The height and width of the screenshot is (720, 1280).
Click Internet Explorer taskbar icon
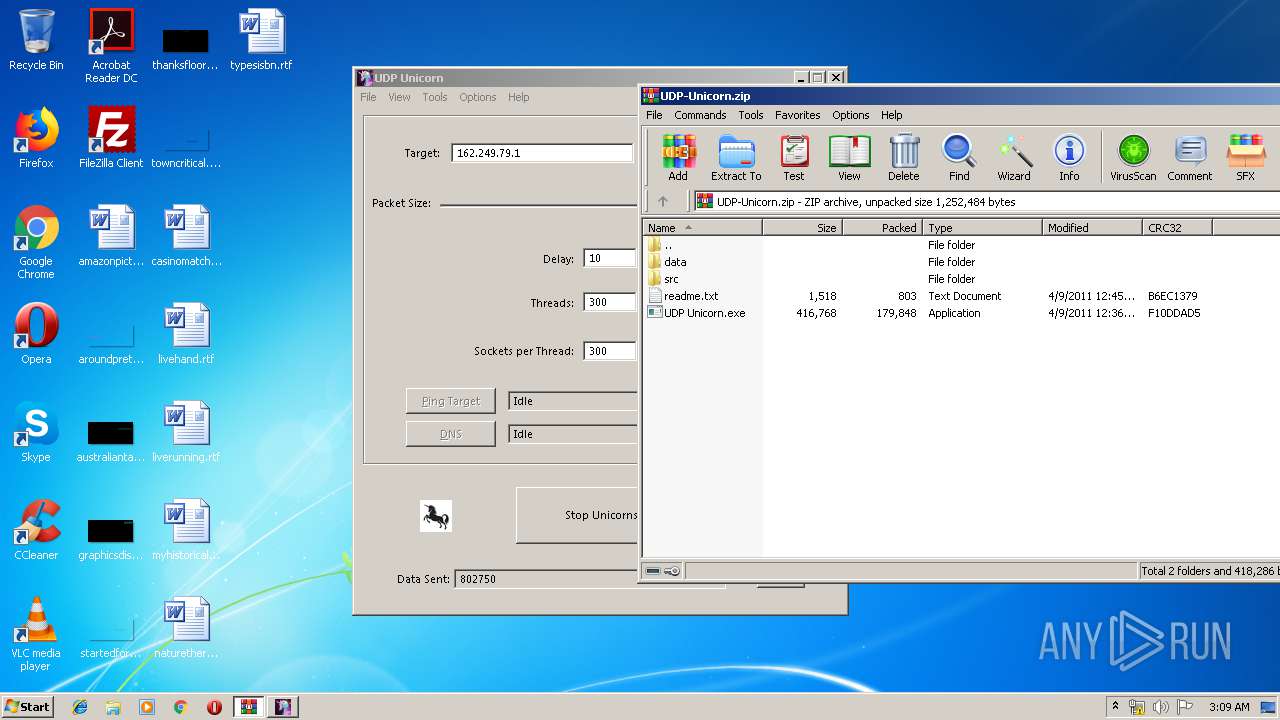point(80,707)
